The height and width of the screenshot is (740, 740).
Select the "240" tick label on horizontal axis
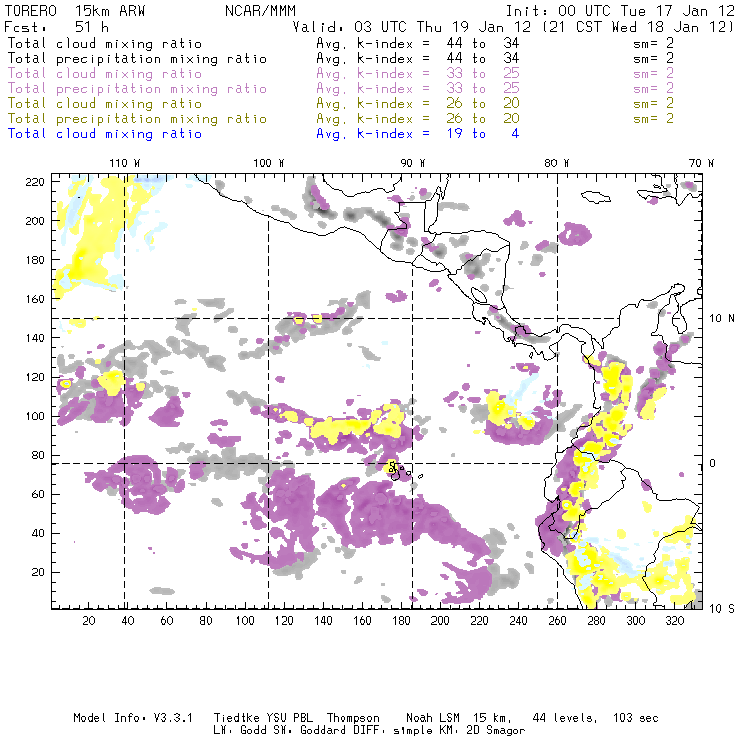click(x=518, y=621)
